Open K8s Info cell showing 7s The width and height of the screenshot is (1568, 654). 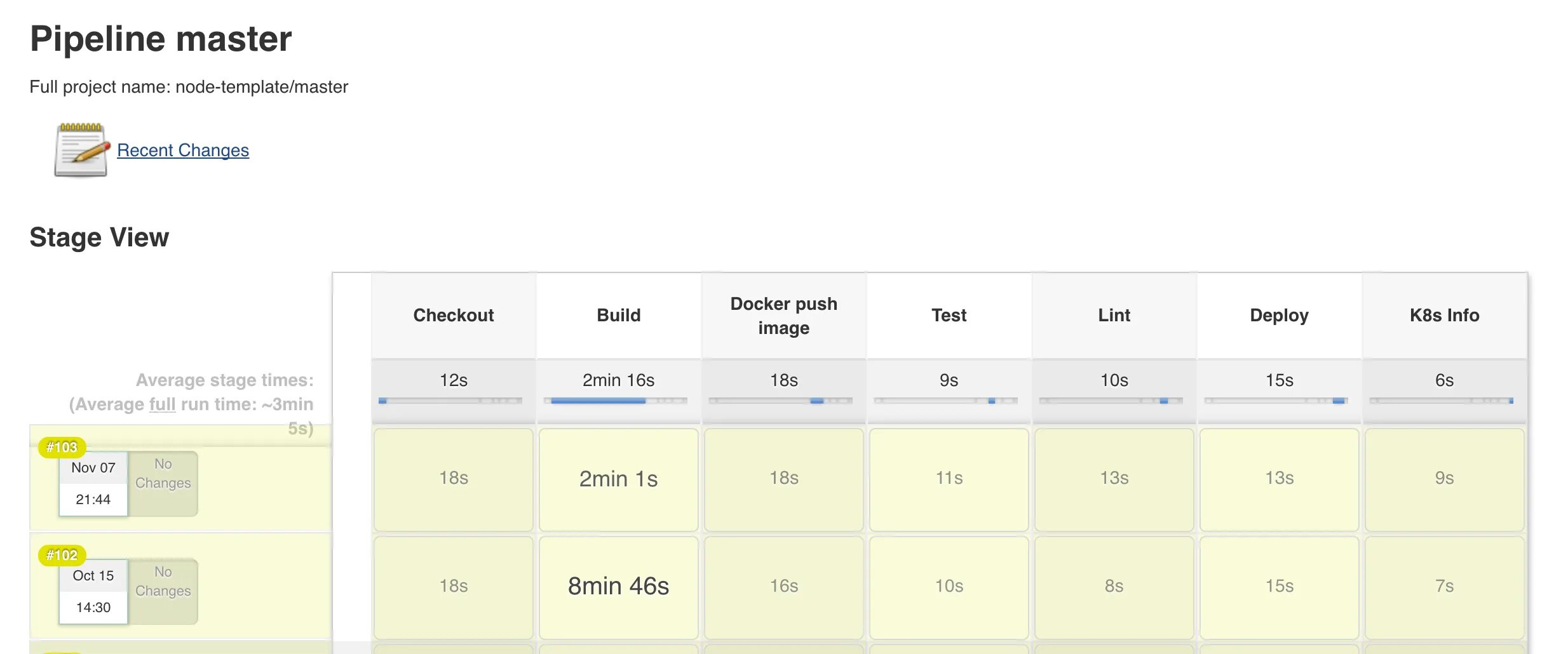(1444, 587)
